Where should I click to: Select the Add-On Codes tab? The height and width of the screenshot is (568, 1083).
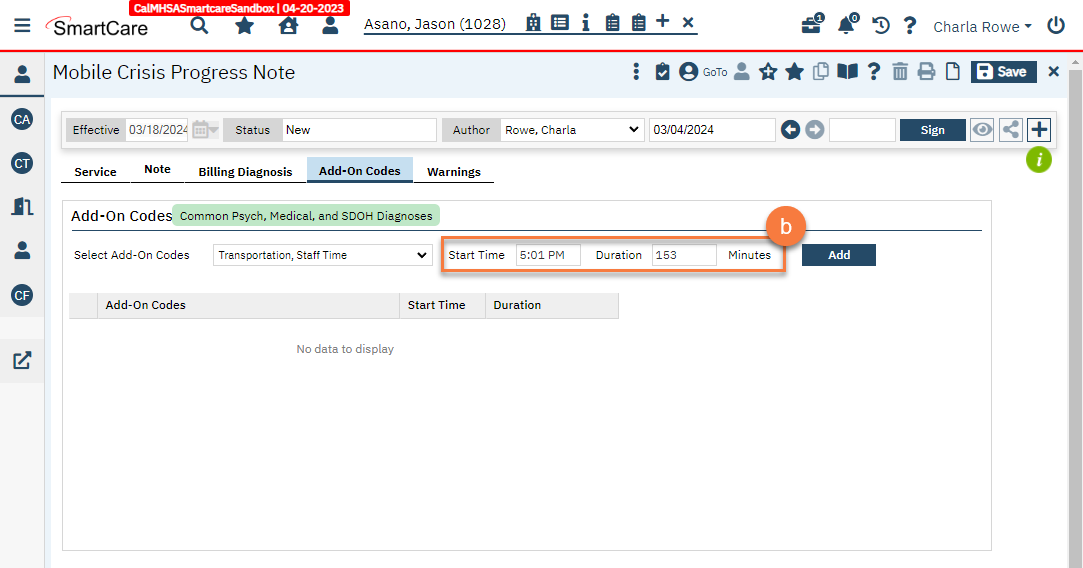[360, 171]
